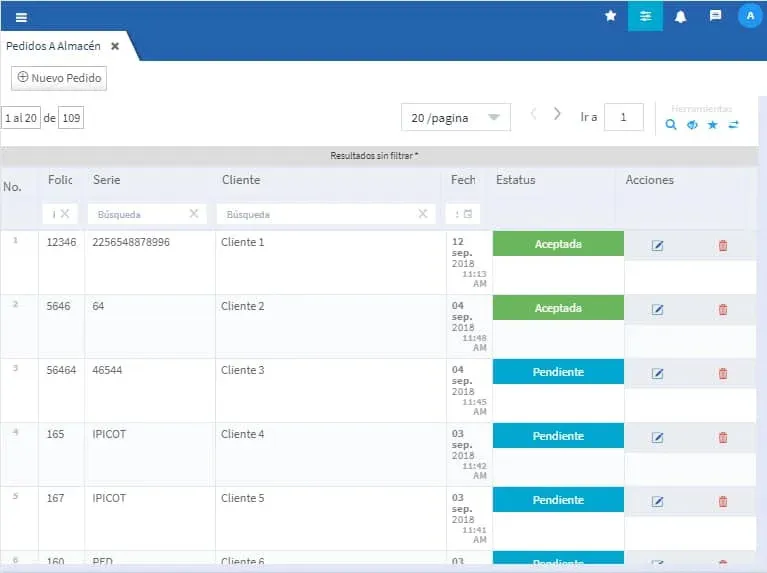This screenshot has height=573, width=767.
Task: Edit the Cliente 1 order
Action: click(x=657, y=246)
